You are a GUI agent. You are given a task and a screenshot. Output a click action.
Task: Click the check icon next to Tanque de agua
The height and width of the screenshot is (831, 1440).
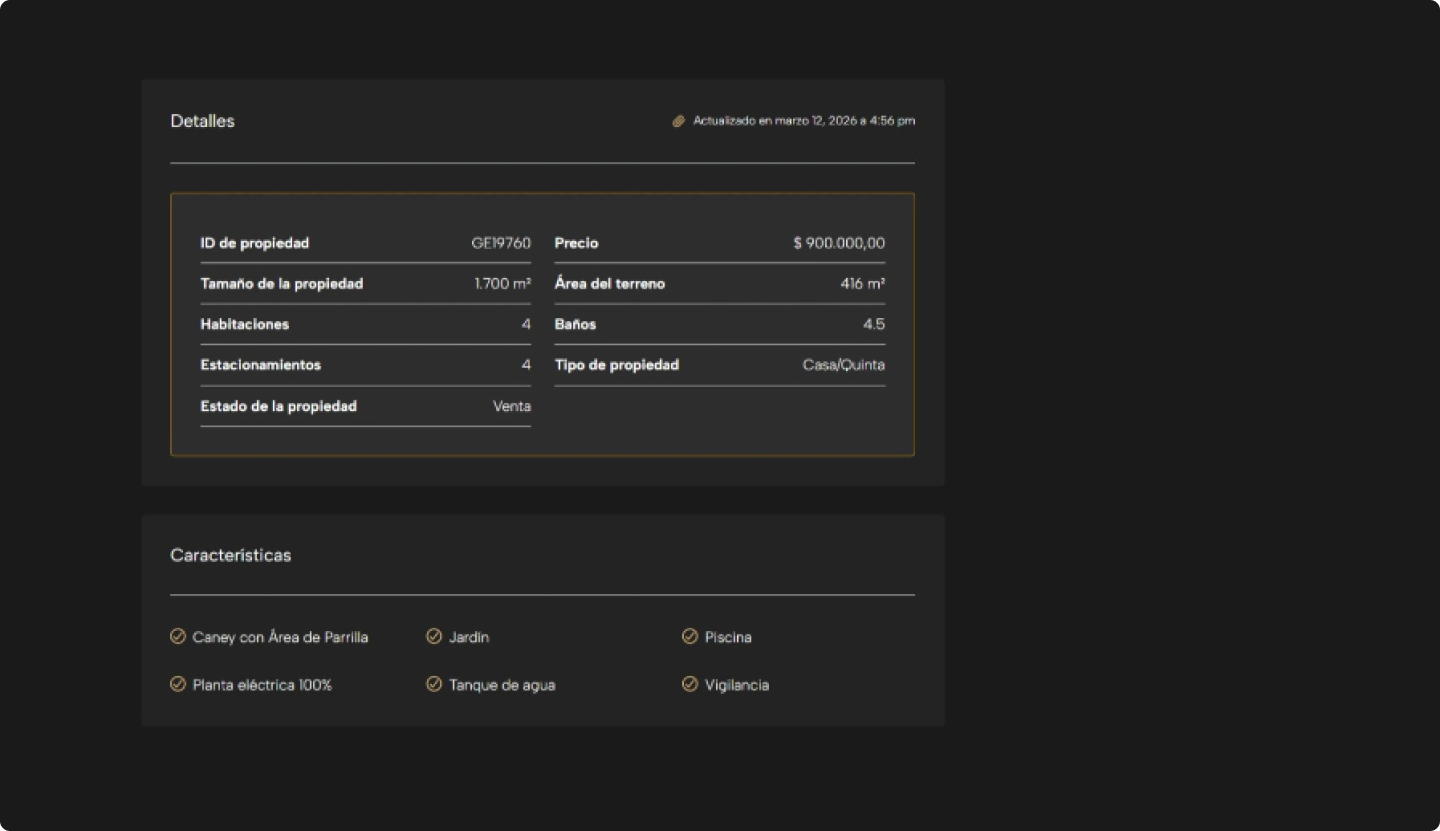click(x=434, y=684)
